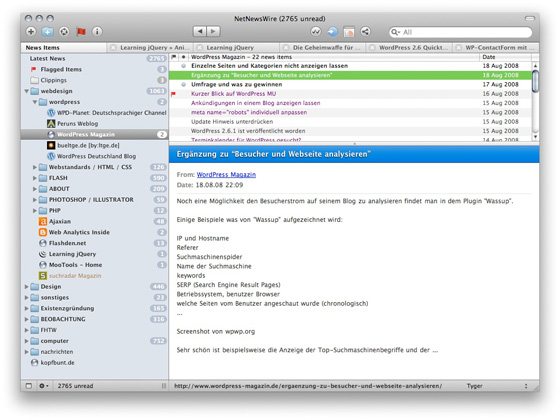Image resolution: width=560 pixels, height=420 pixels.
Task: Expand the PHOTOSHOP / ILLUSTRATOR folder
Action: pyautogui.click(x=35, y=200)
